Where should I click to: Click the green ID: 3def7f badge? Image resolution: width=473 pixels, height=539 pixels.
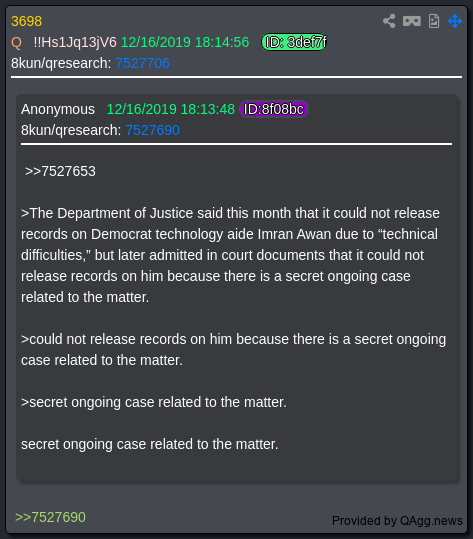click(294, 42)
